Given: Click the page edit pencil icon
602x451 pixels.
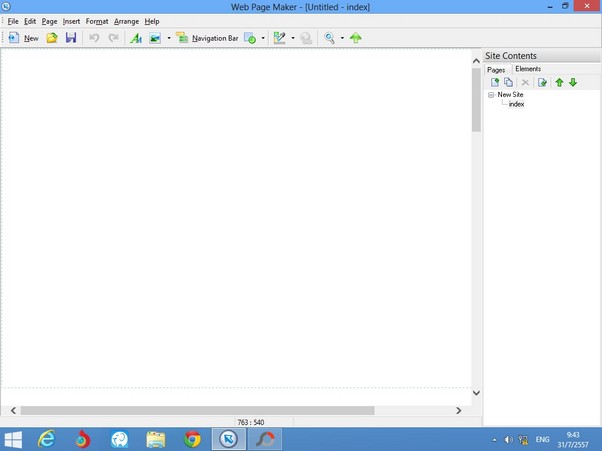Looking at the screenshot, I should (x=279, y=38).
